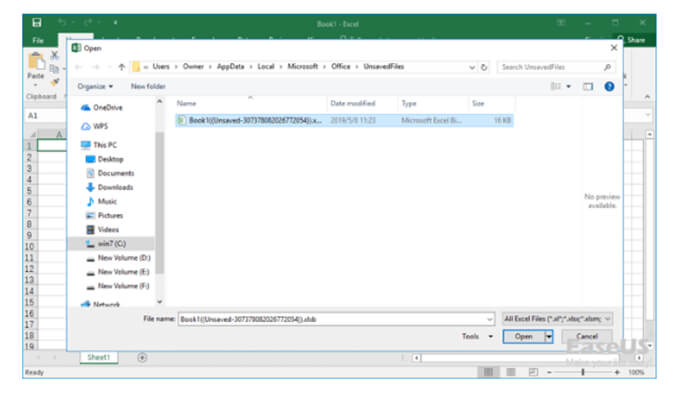Sort files by Type column

point(409,103)
